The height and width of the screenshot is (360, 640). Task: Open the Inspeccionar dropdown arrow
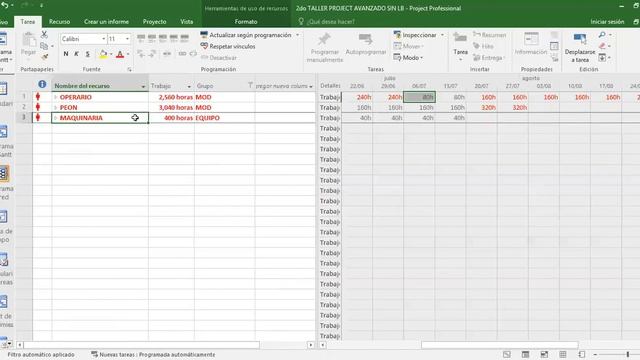coord(442,35)
